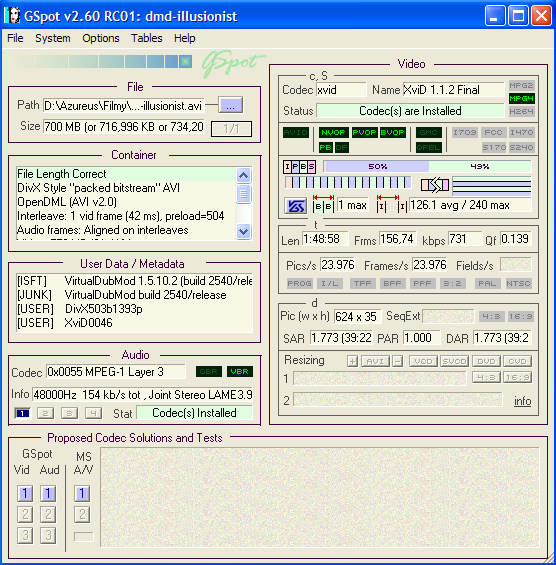This screenshot has height=565, width=556.
Task: Click the TFF field order indicator
Action: pos(362,284)
